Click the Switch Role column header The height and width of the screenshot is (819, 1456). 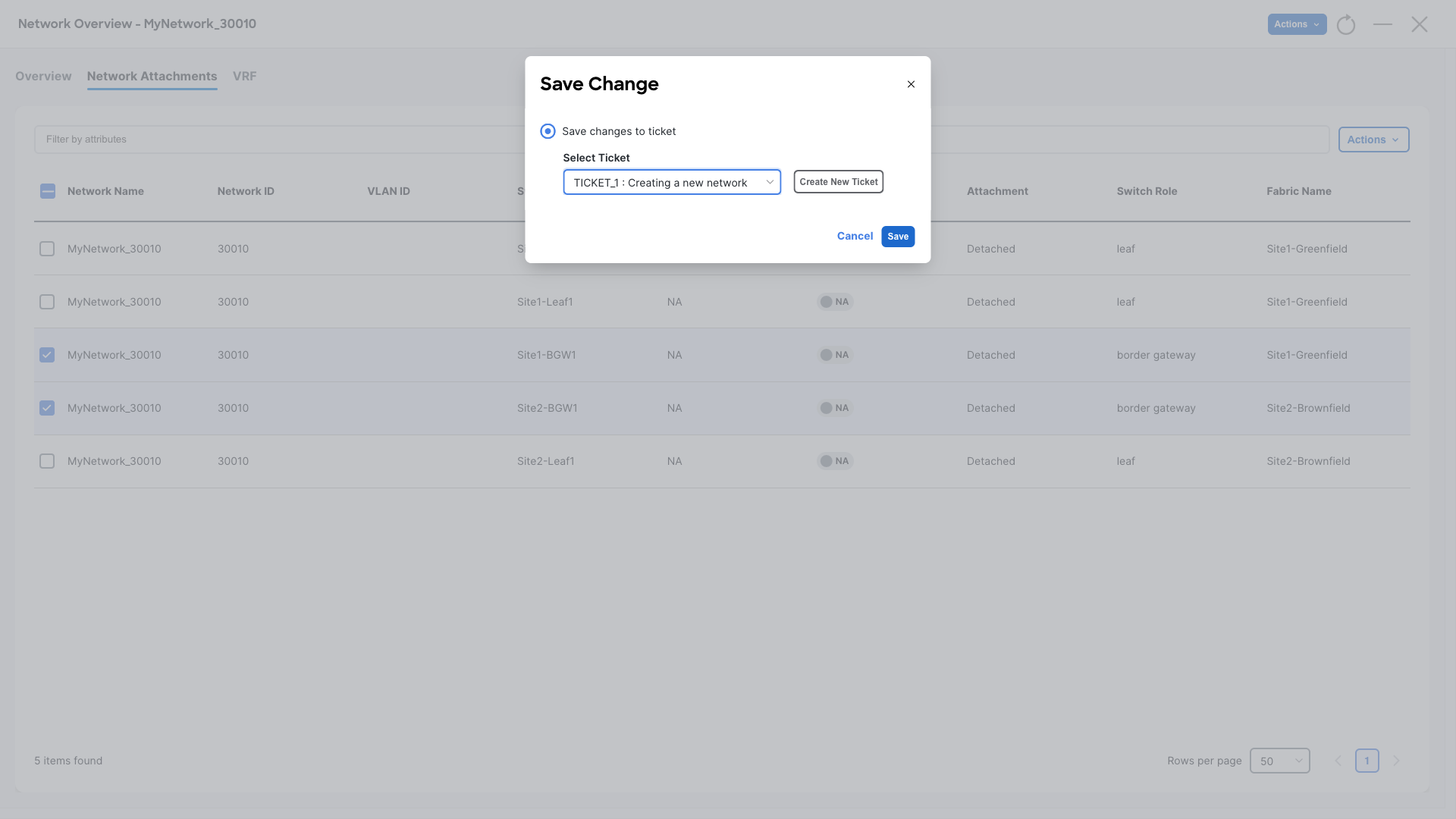[x=1147, y=191]
